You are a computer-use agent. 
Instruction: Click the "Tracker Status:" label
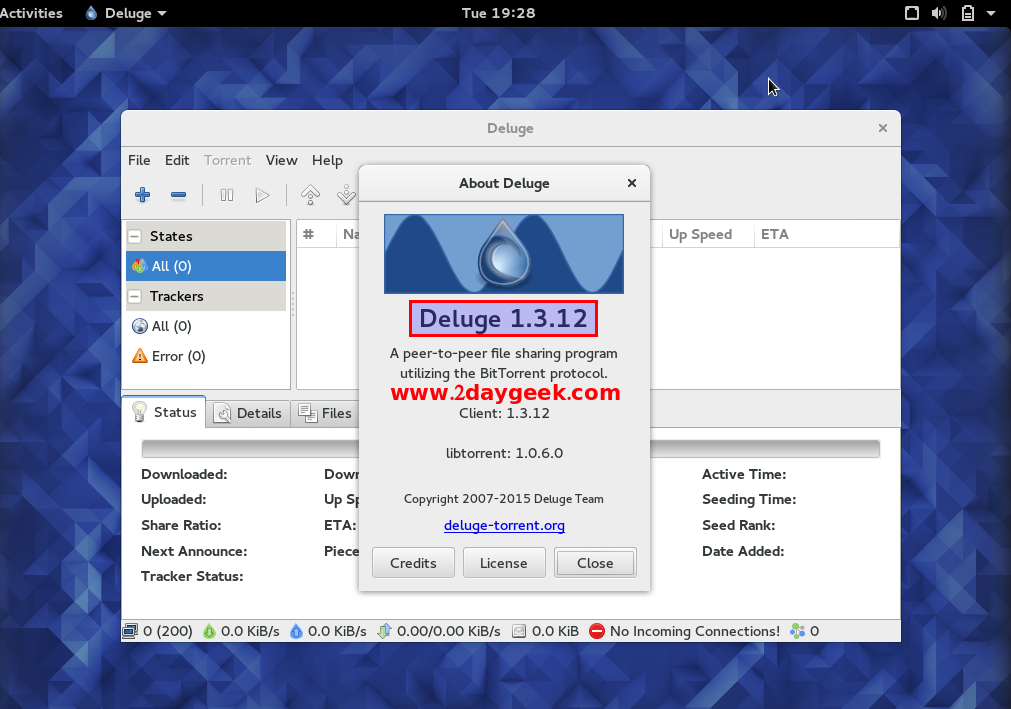pos(192,576)
